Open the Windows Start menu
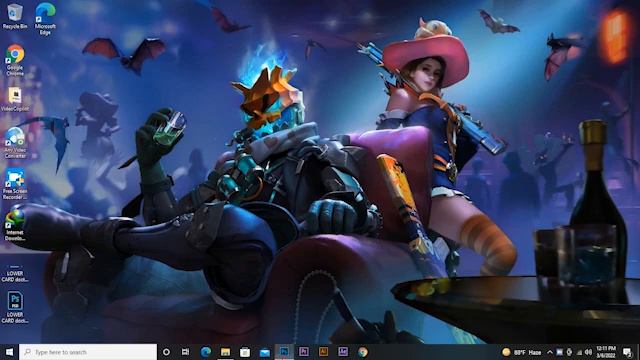The image size is (640, 360). coord(9,352)
